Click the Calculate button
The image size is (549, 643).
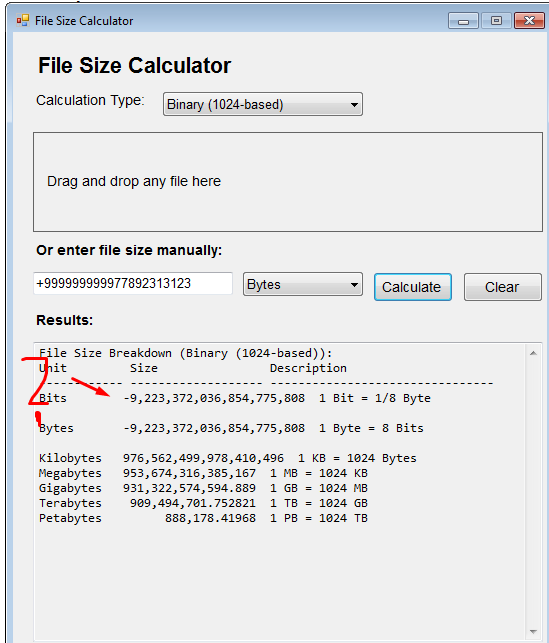coord(412,287)
